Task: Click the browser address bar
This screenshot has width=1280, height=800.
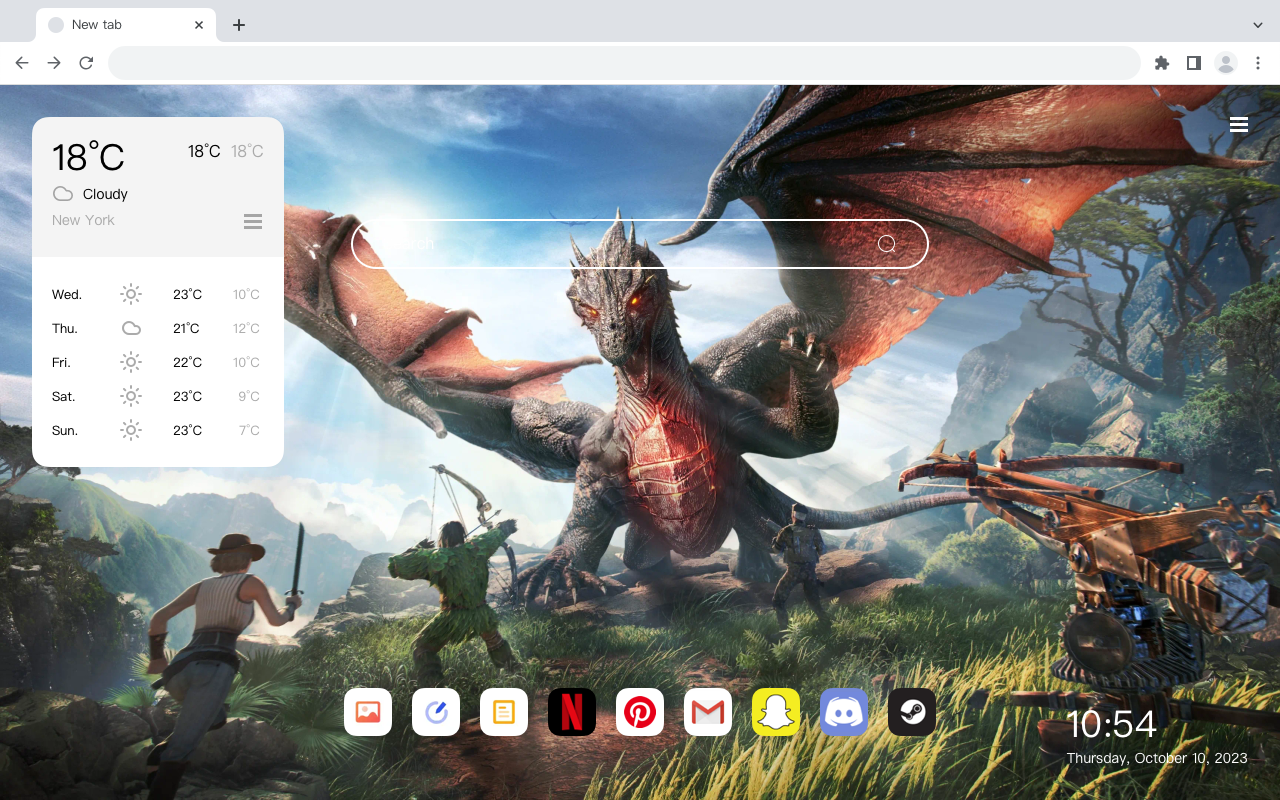Action: click(x=624, y=63)
